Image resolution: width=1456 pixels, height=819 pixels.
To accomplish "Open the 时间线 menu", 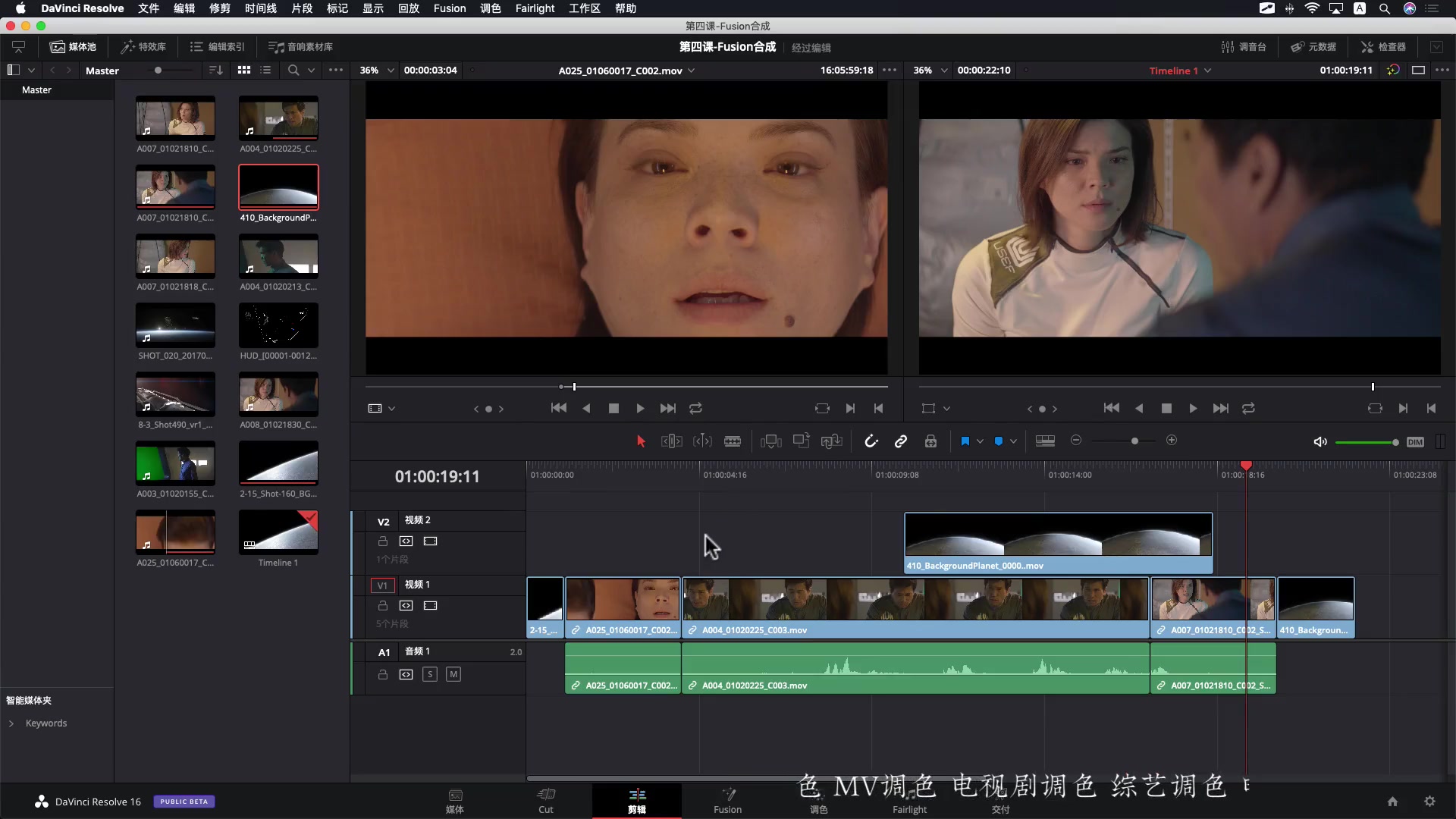I will pyautogui.click(x=261, y=8).
